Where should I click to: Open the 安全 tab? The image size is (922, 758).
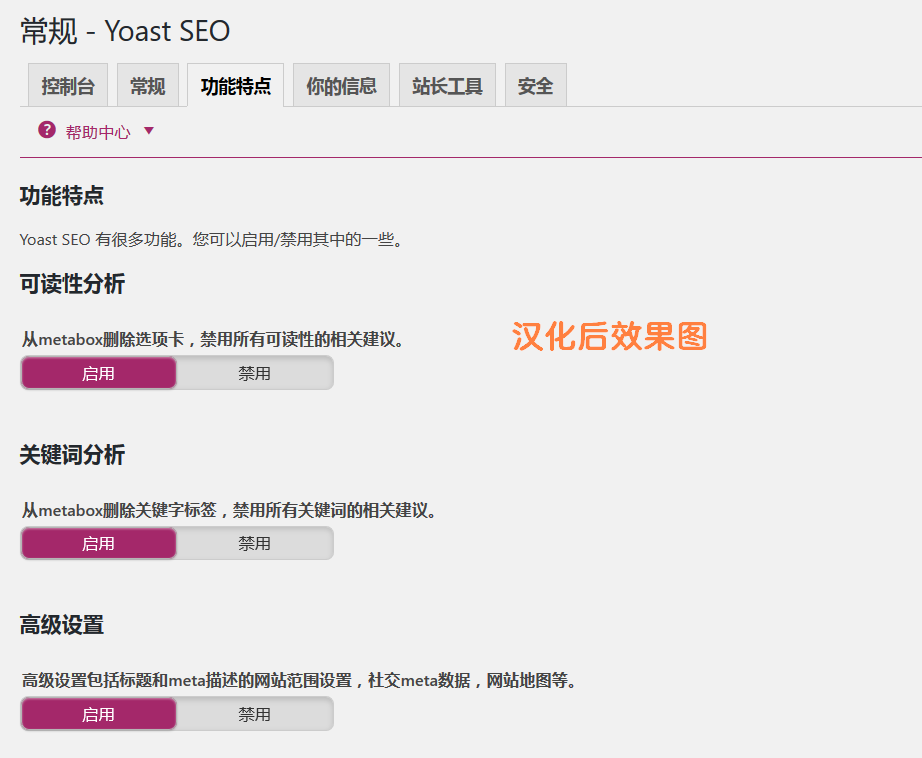click(x=536, y=86)
